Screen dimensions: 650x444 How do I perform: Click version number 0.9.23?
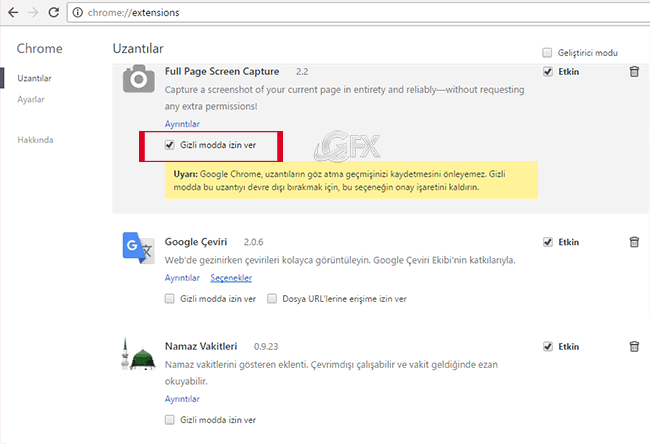[x=266, y=347]
